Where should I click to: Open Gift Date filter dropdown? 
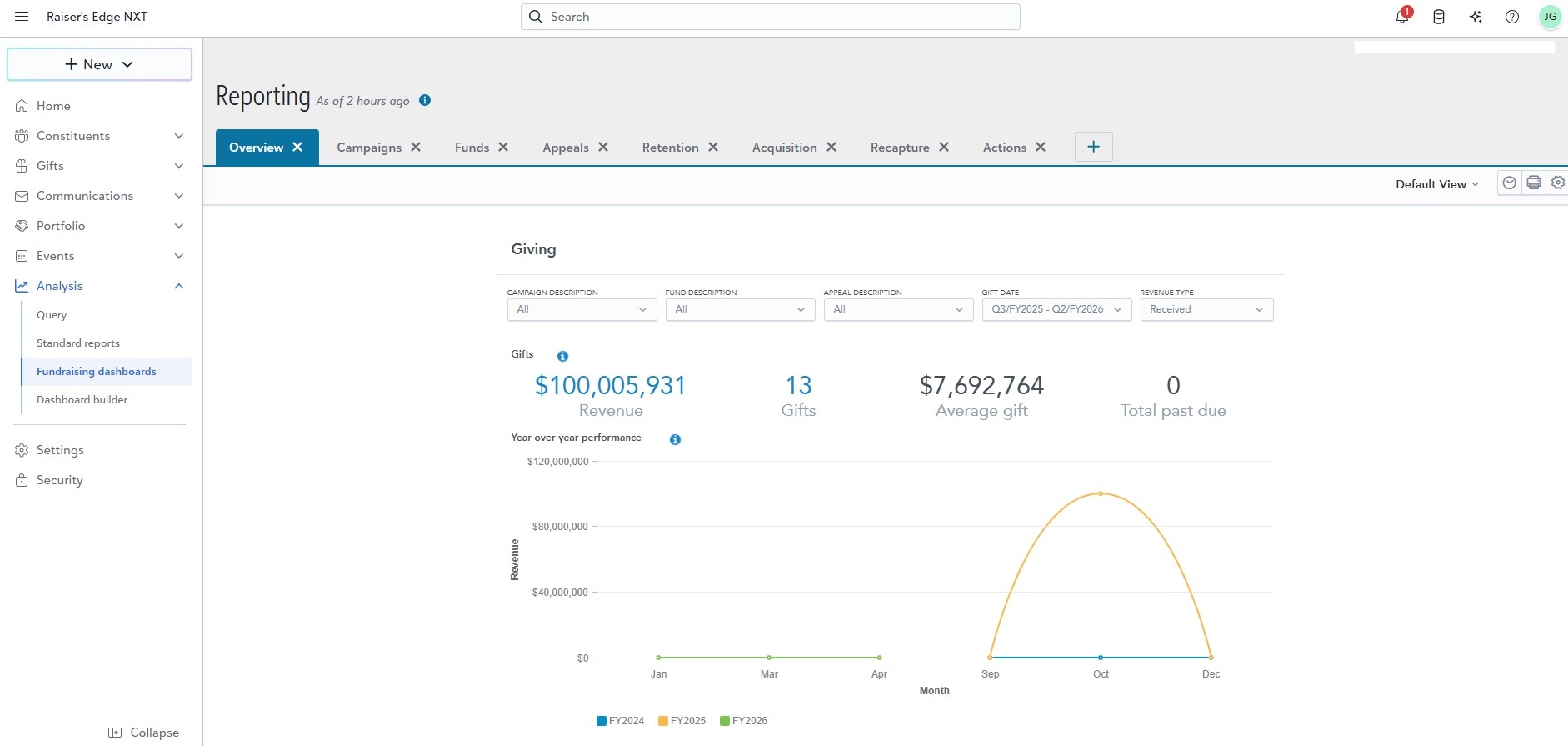(1056, 309)
